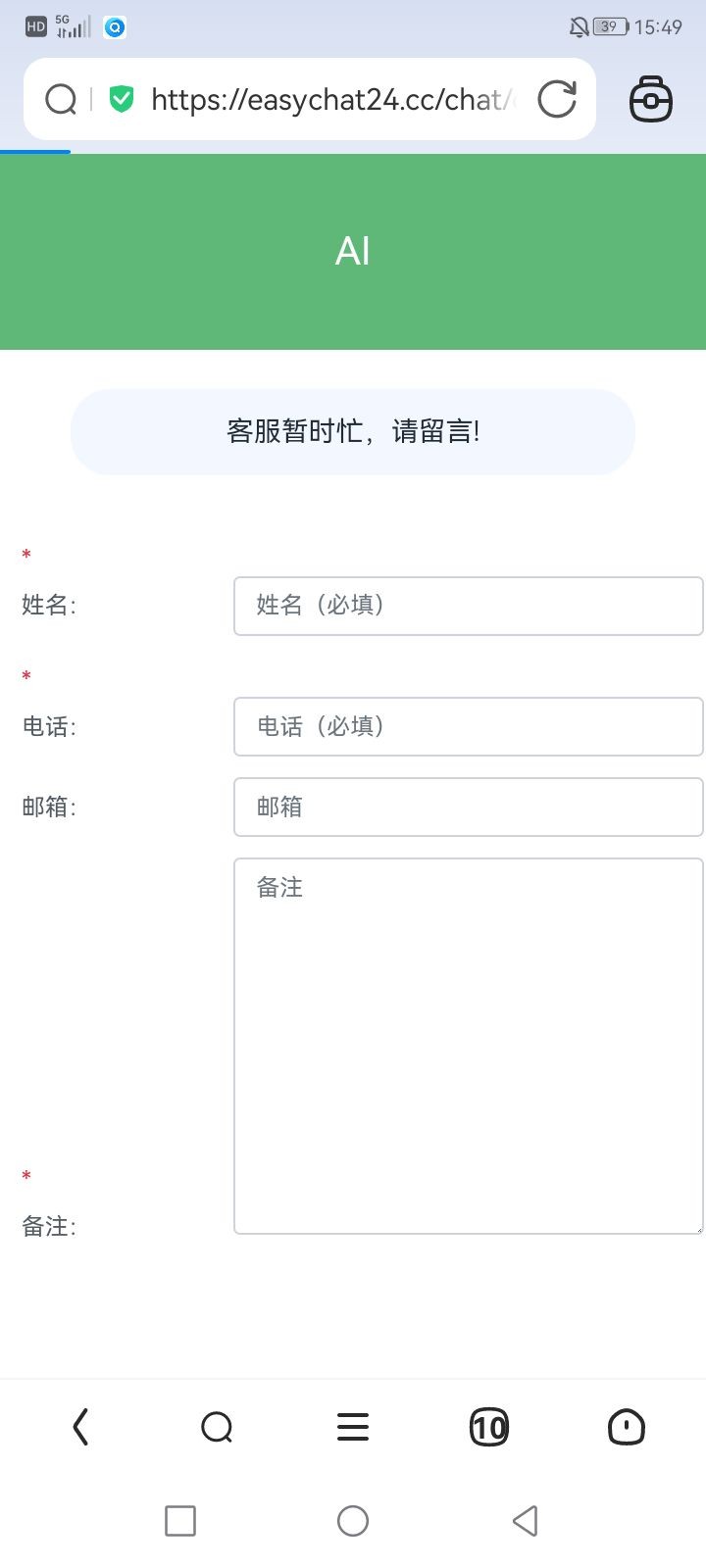The image size is (706, 1568).
Task: Click the easychat24.cc URL address field
Action: [331, 99]
